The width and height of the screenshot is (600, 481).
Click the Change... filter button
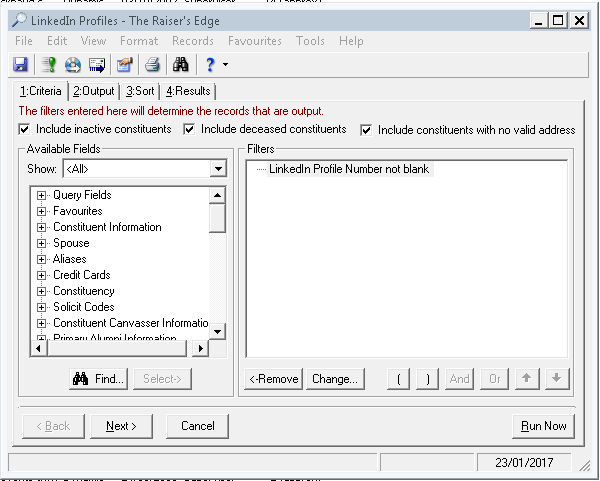(x=335, y=379)
